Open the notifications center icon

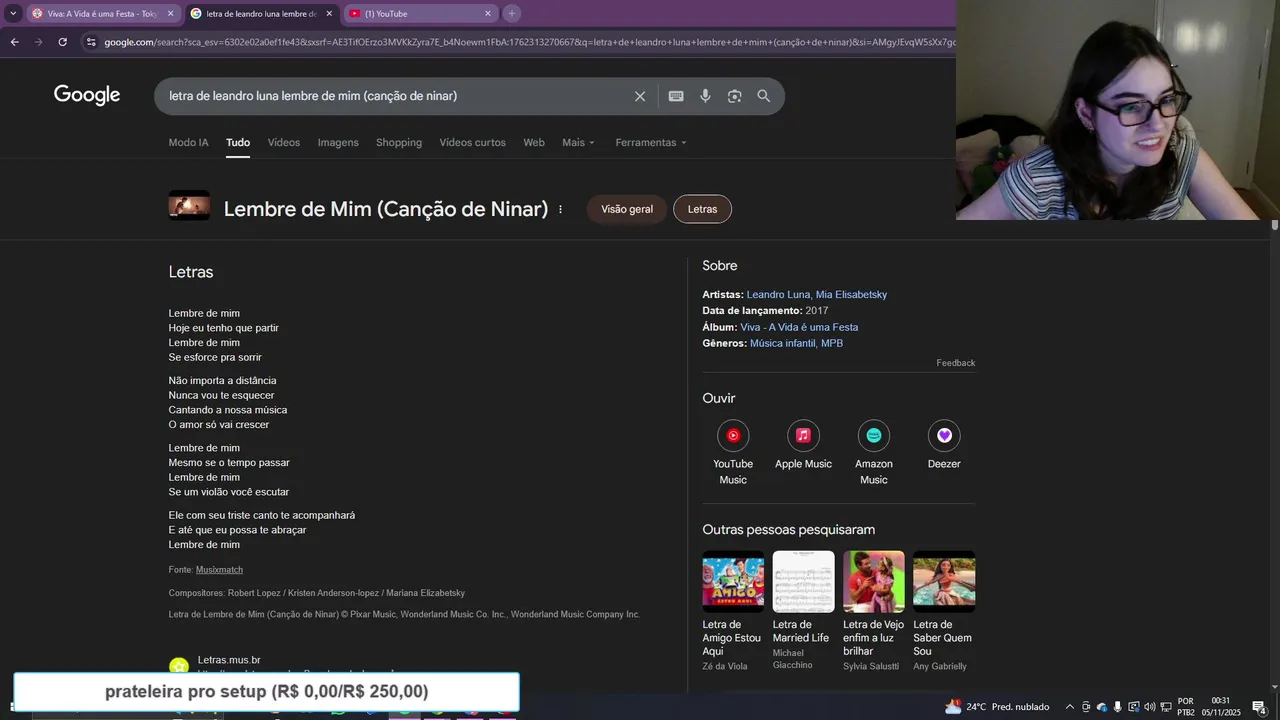pos(1259,707)
